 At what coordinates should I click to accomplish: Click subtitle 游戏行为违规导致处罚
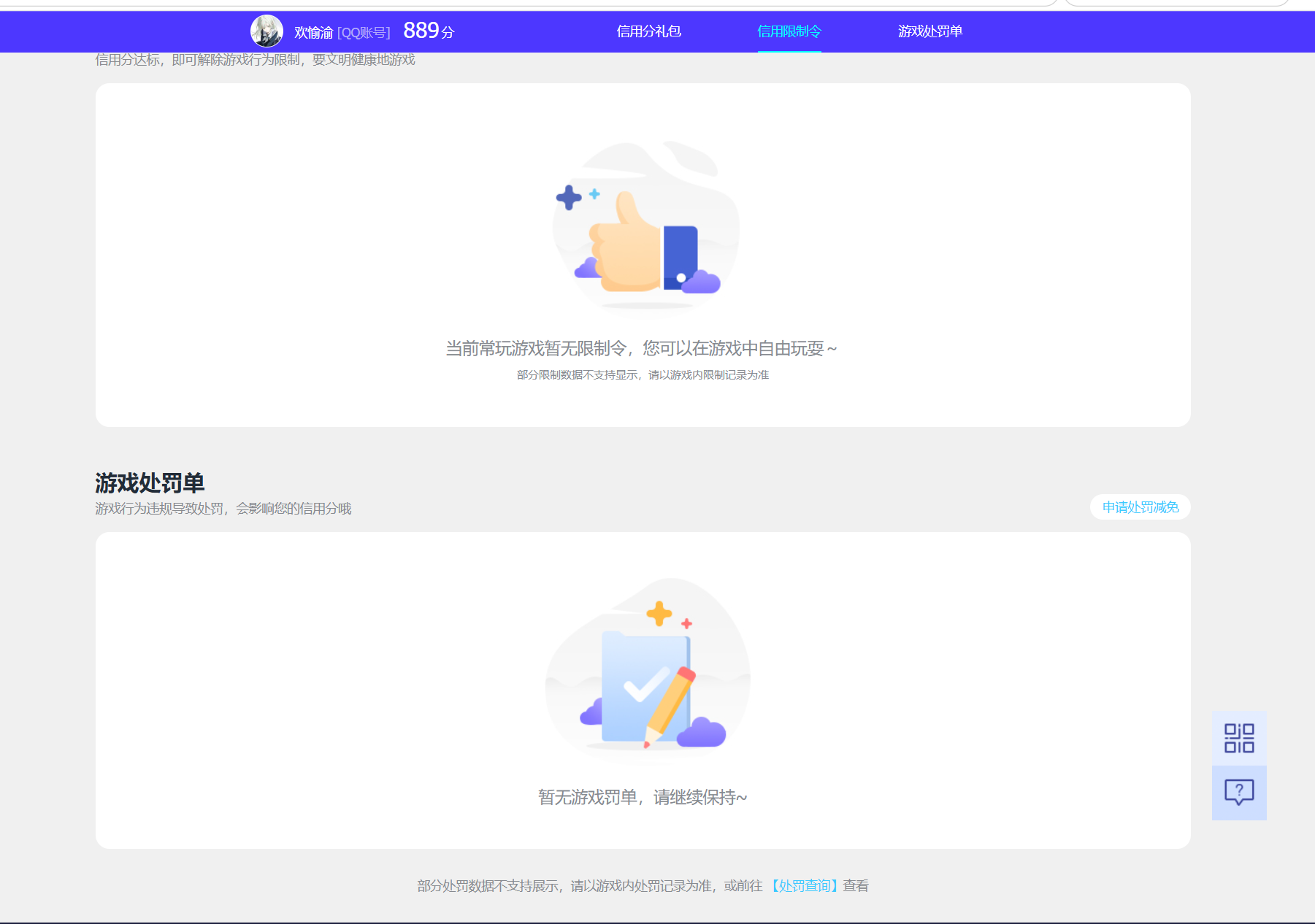point(223,509)
